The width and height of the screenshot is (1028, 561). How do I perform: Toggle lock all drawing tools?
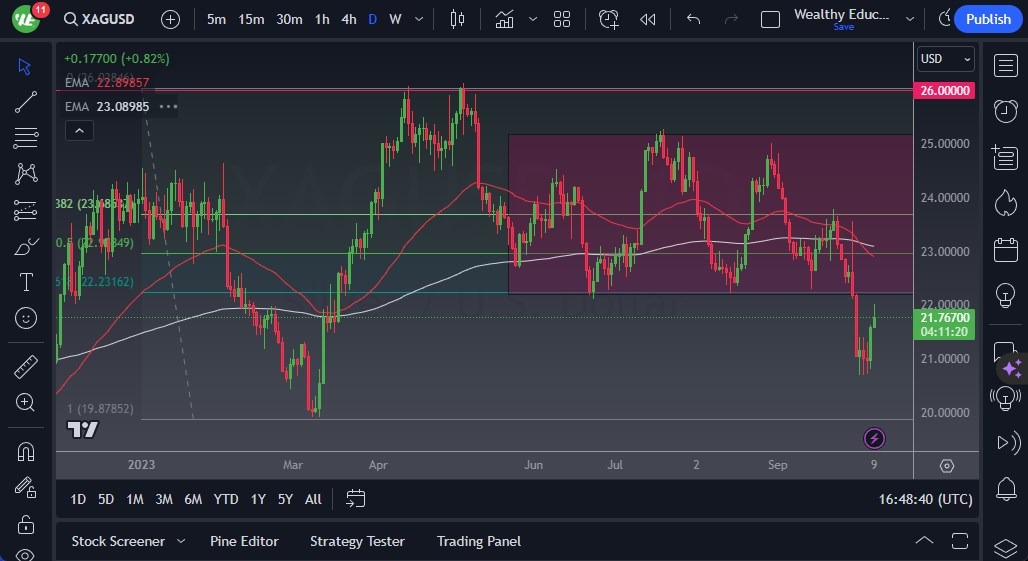tap(26, 524)
